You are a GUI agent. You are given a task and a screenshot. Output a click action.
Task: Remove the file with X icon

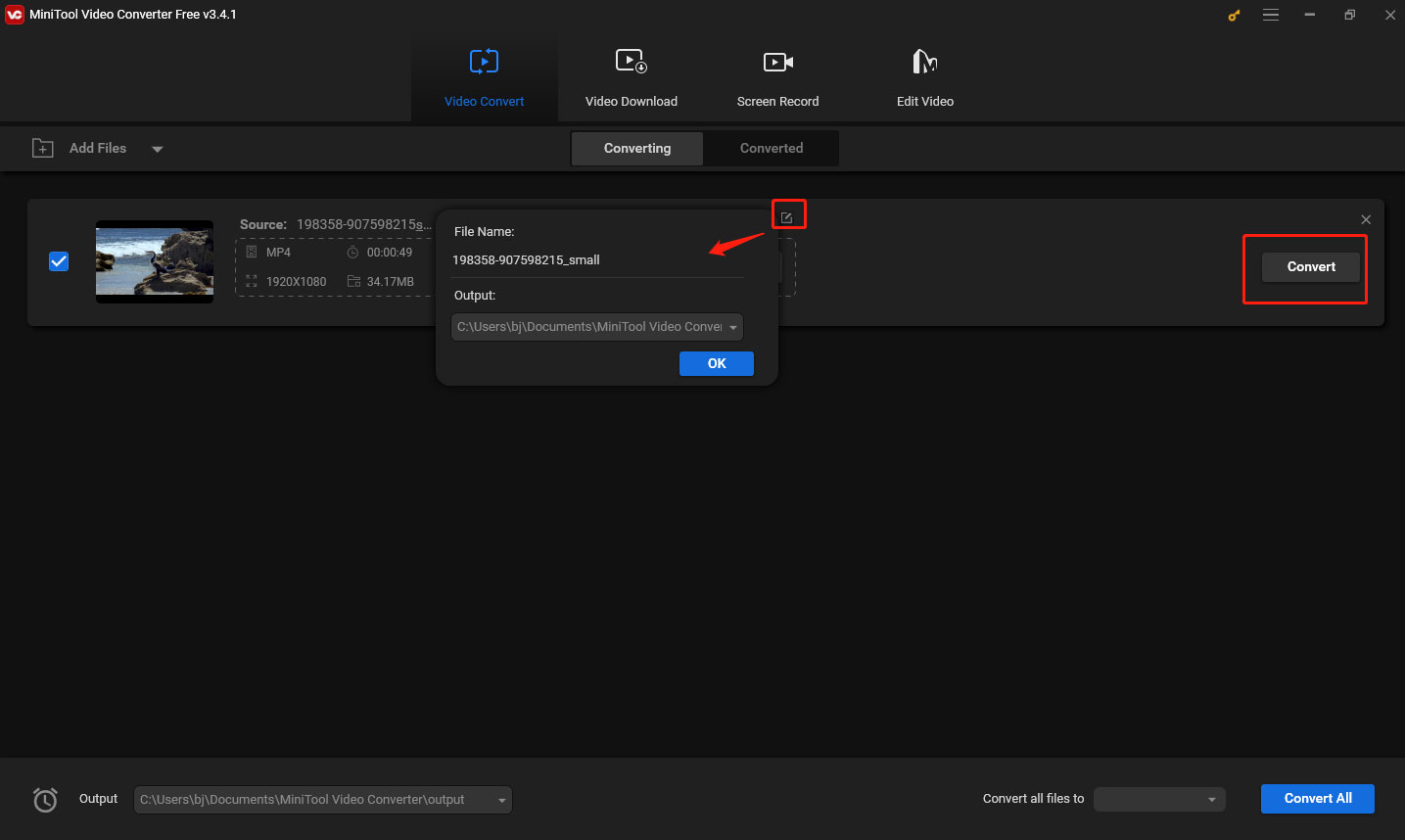click(1366, 219)
